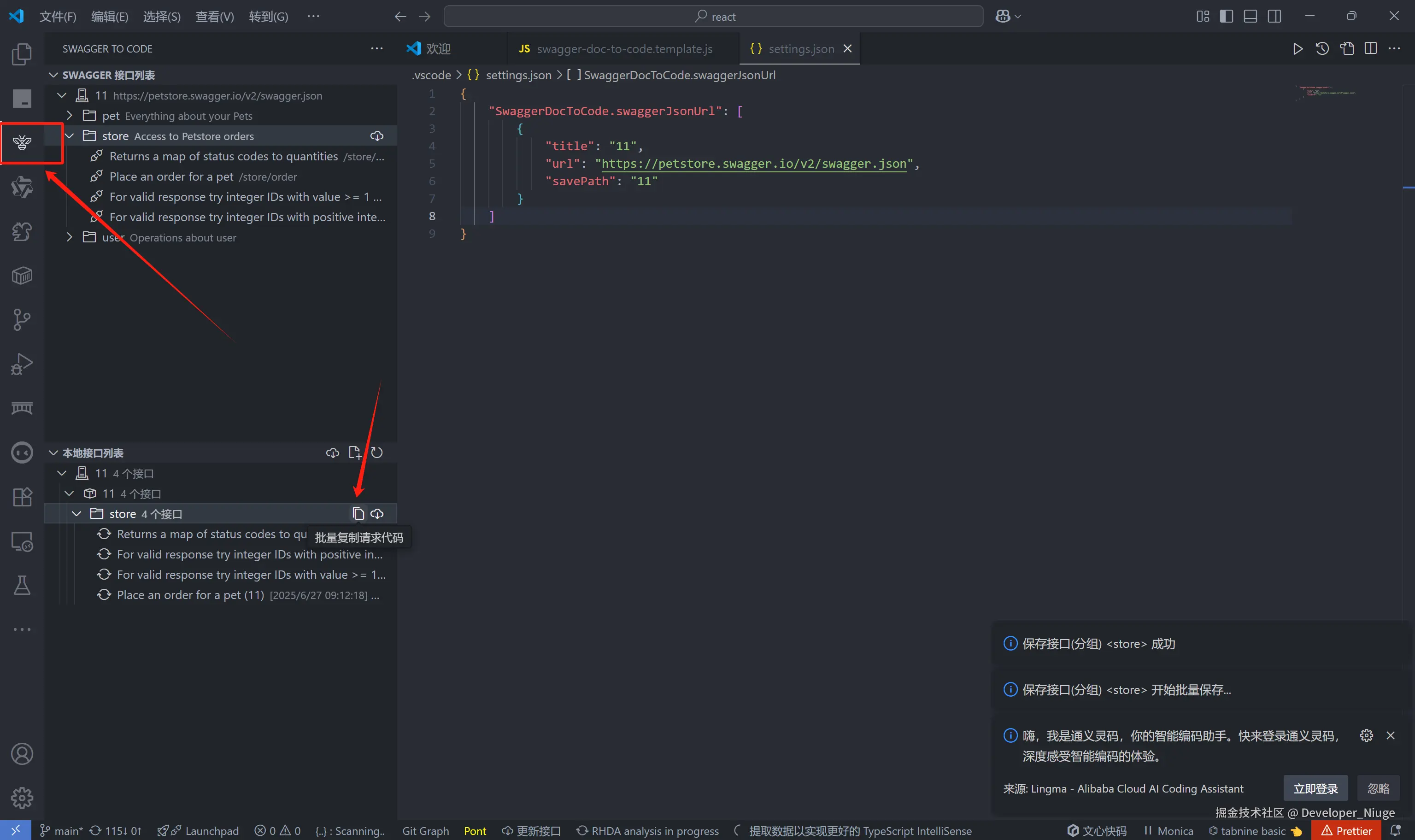Click the 立即登录 button
The height and width of the screenshot is (840, 1415).
(1315, 788)
